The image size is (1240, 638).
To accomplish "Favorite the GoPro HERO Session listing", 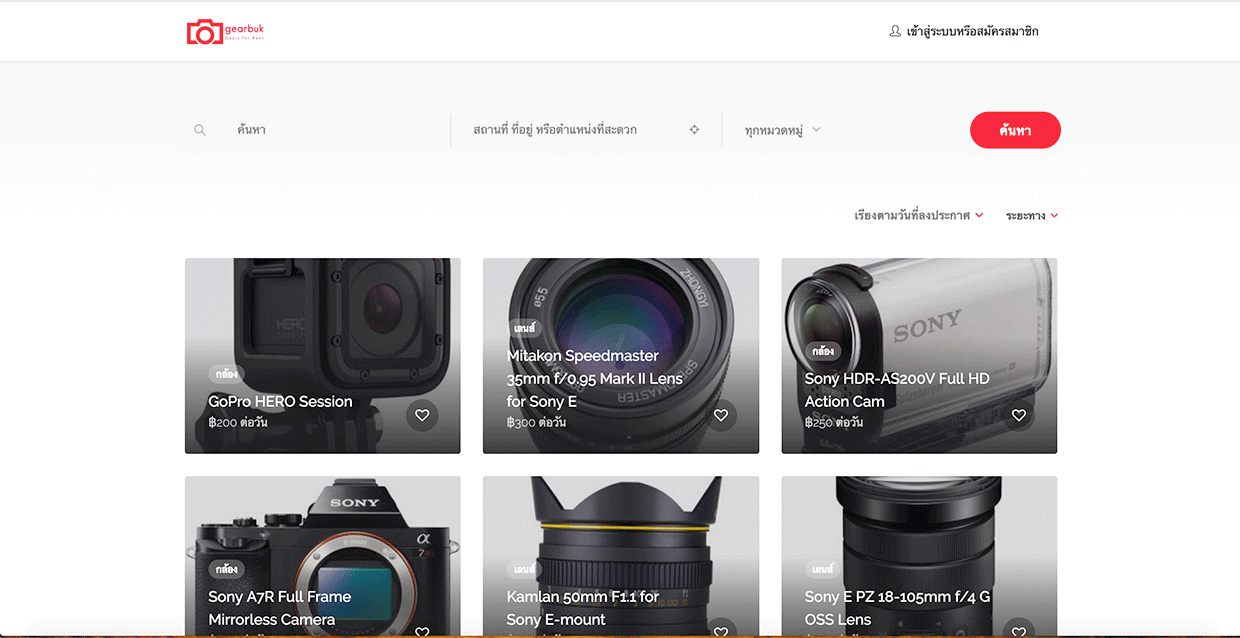I will tap(422, 415).
